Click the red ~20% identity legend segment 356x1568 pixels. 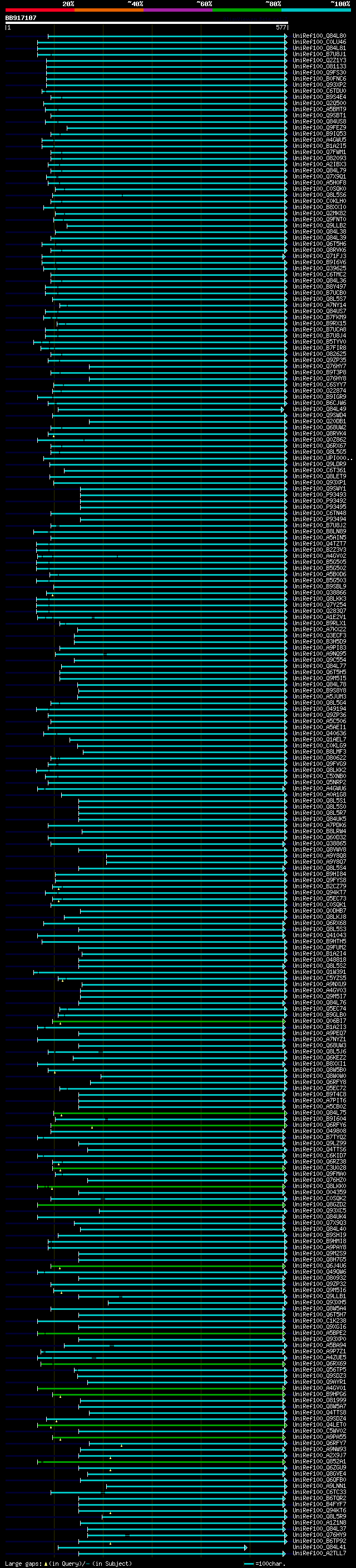pos(40,10)
